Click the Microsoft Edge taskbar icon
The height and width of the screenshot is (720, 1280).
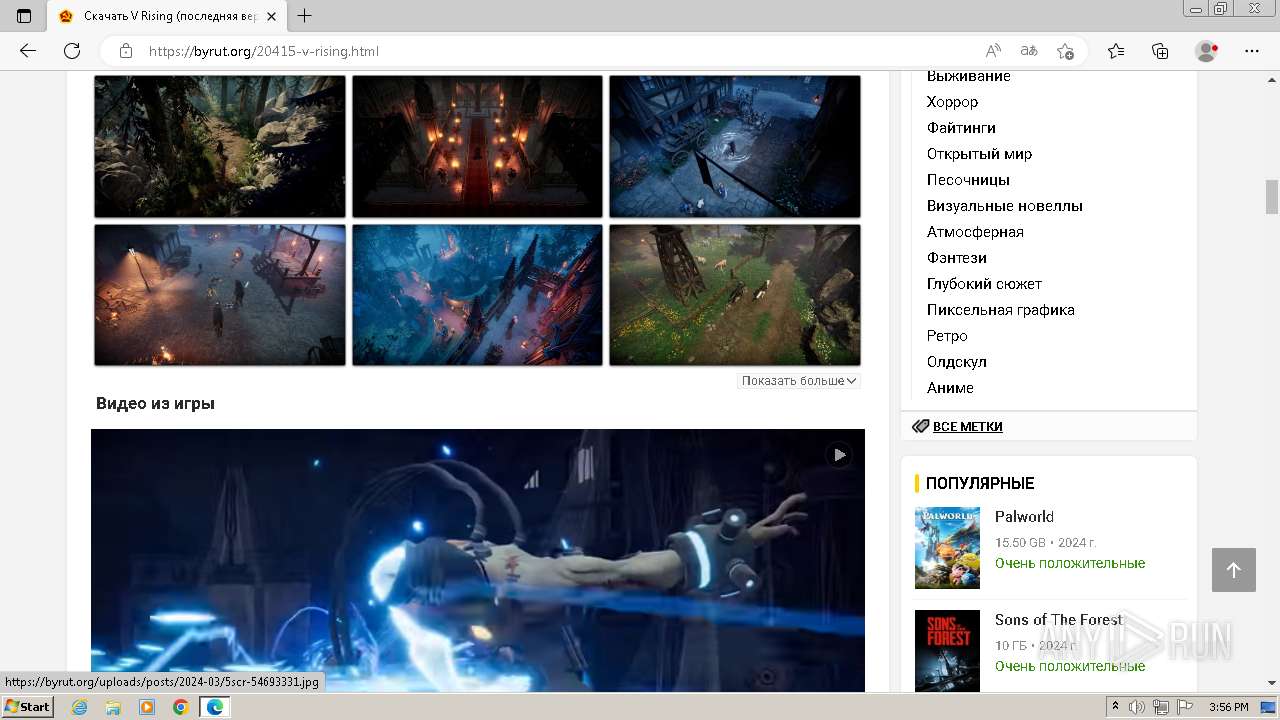tap(214, 707)
